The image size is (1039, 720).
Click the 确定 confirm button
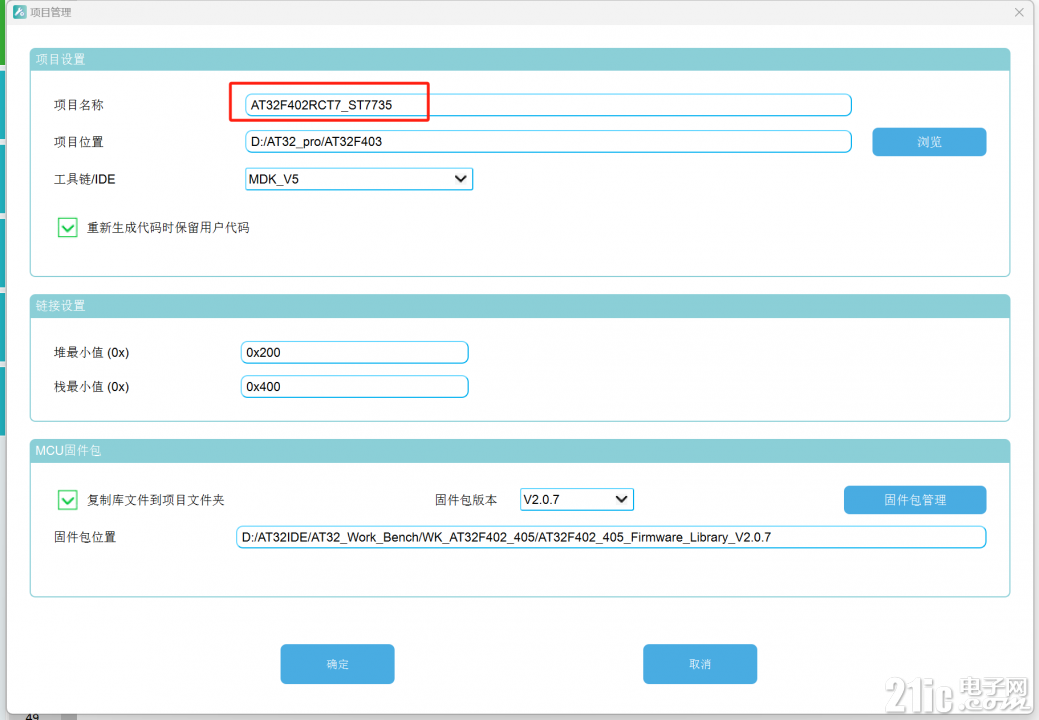click(x=337, y=664)
